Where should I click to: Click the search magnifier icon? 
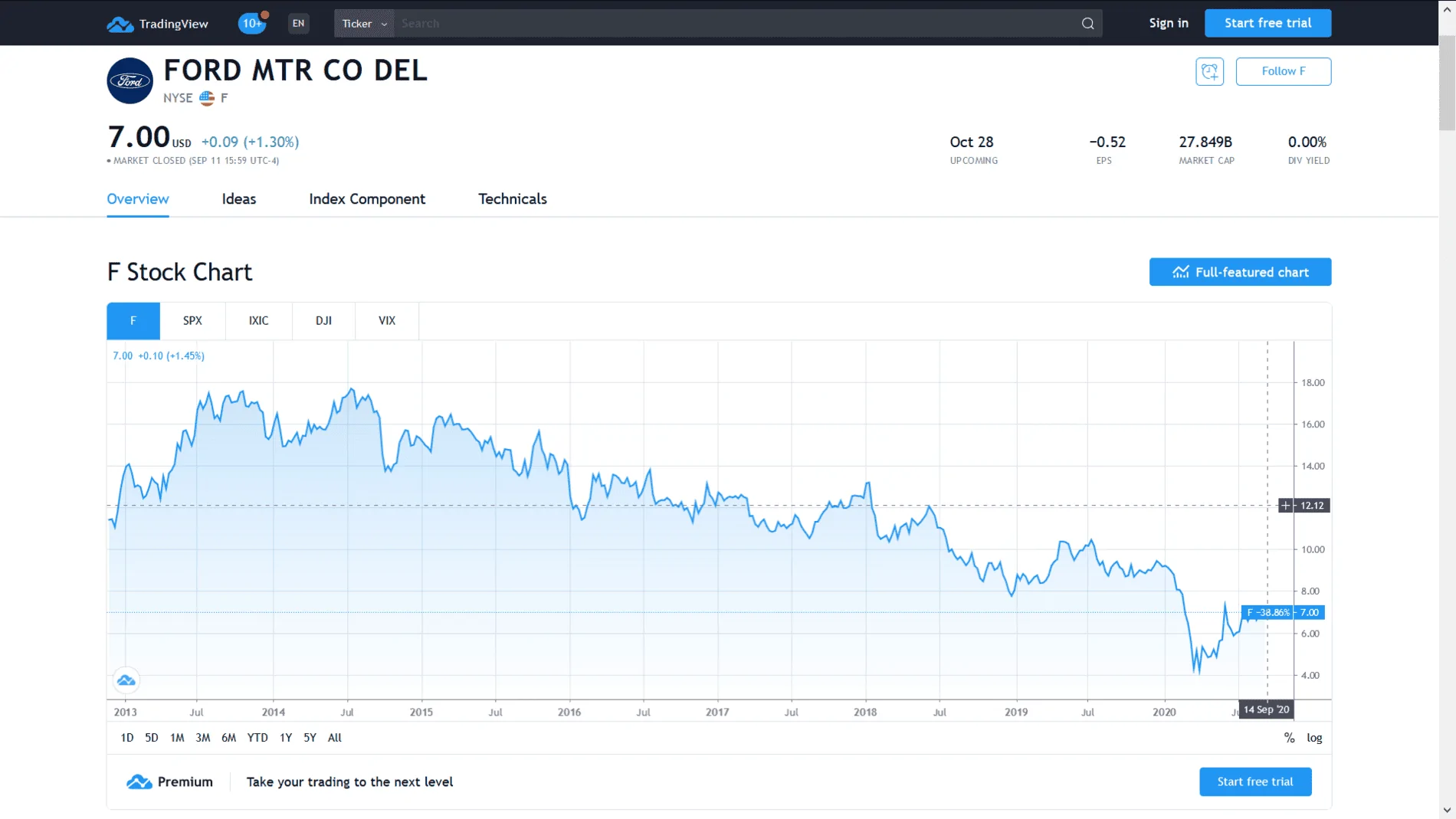tap(1087, 24)
